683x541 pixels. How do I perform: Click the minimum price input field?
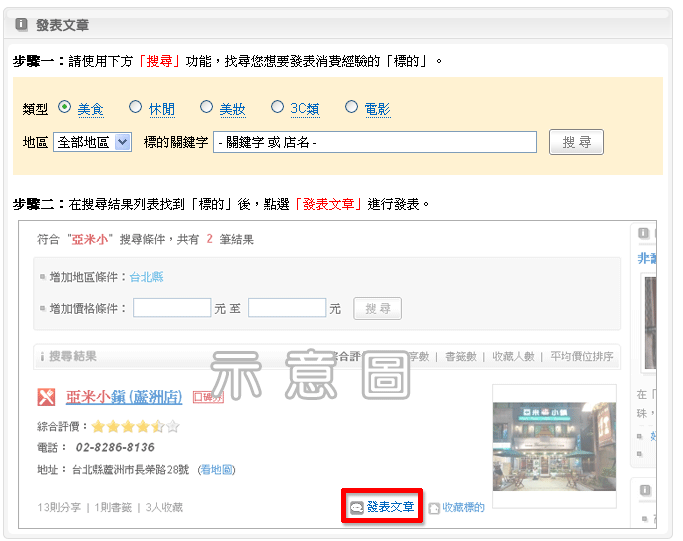172,308
